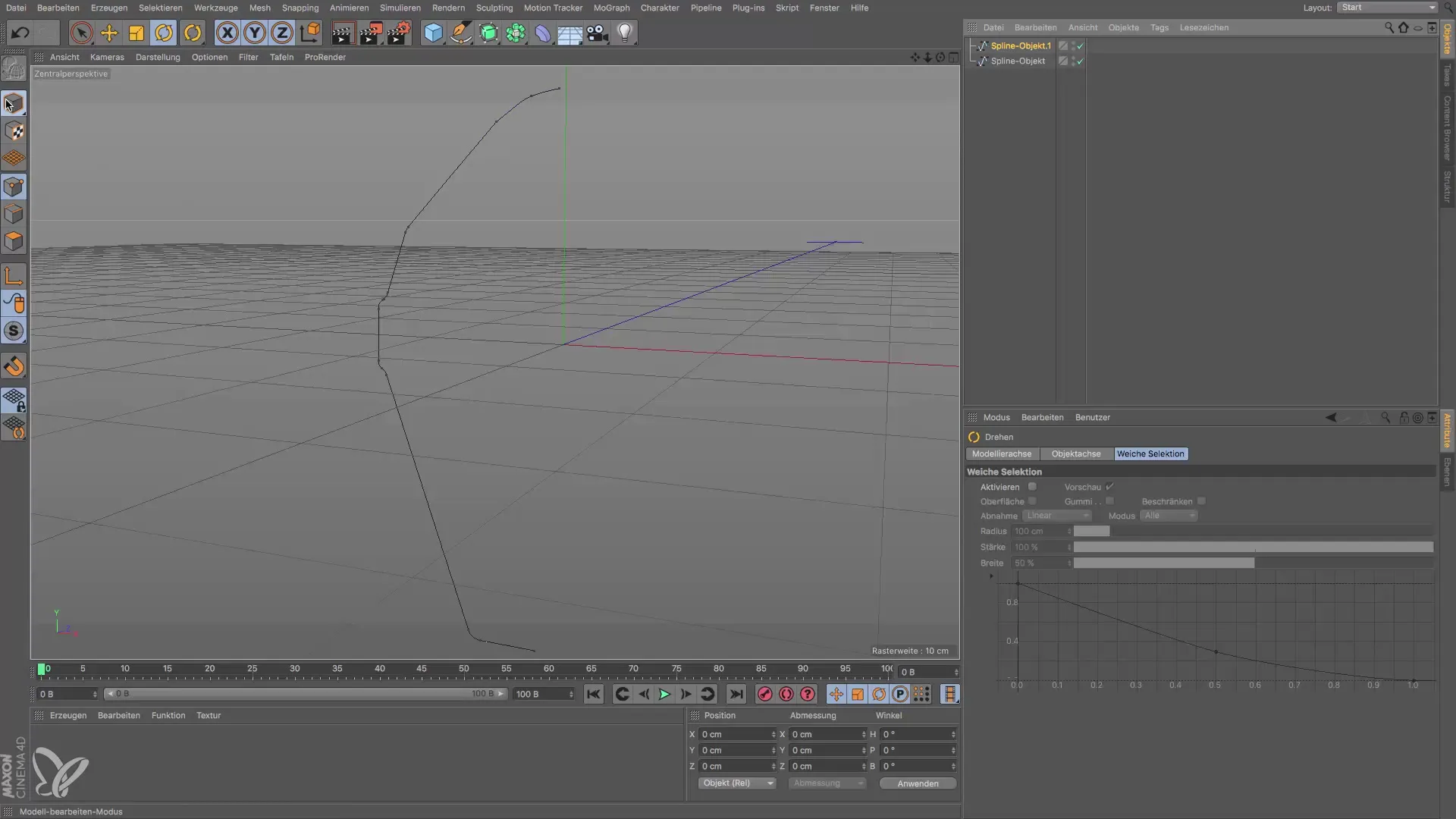Enable axis mode in sidebar
This screenshot has width=1456, height=819.
pyautogui.click(x=14, y=275)
